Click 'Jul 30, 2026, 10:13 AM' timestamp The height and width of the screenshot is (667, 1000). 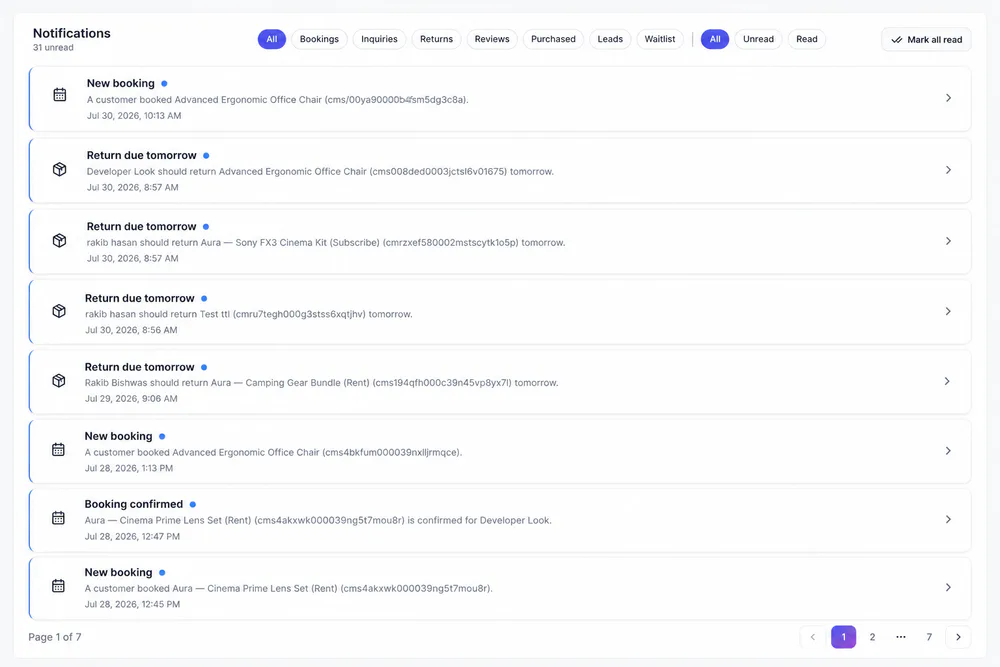tap(134, 115)
